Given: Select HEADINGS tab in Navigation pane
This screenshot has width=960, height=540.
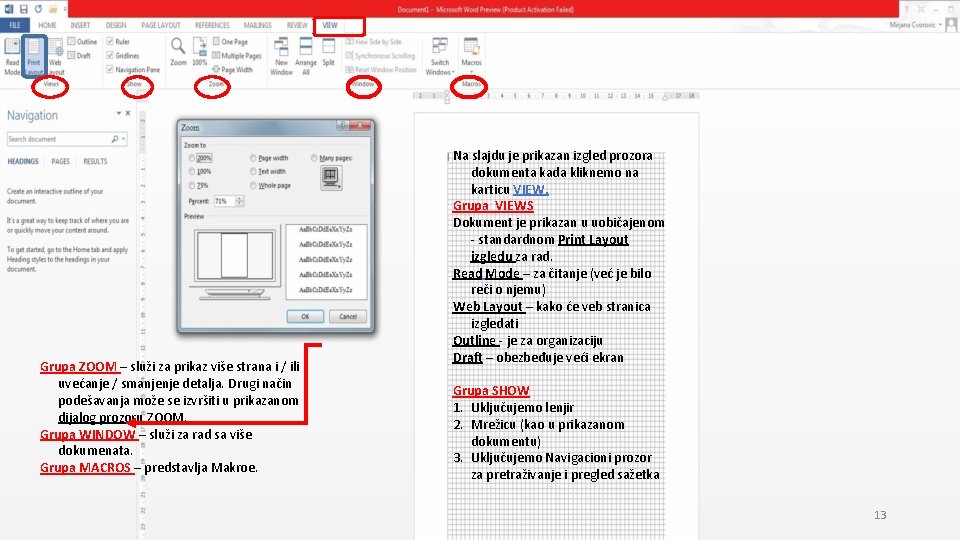Looking at the screenshot, I should click(23, 162).
